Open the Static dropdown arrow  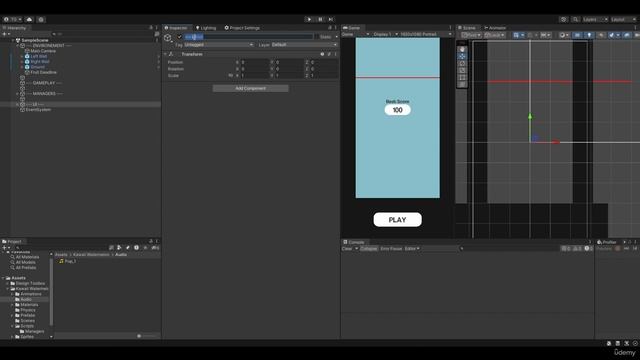pos(336,37)
